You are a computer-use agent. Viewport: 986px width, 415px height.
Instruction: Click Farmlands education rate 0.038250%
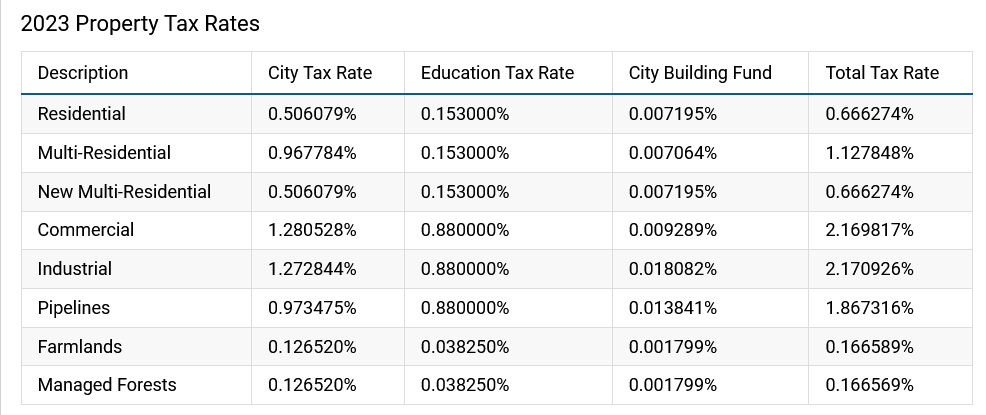[x=465, y=347]
